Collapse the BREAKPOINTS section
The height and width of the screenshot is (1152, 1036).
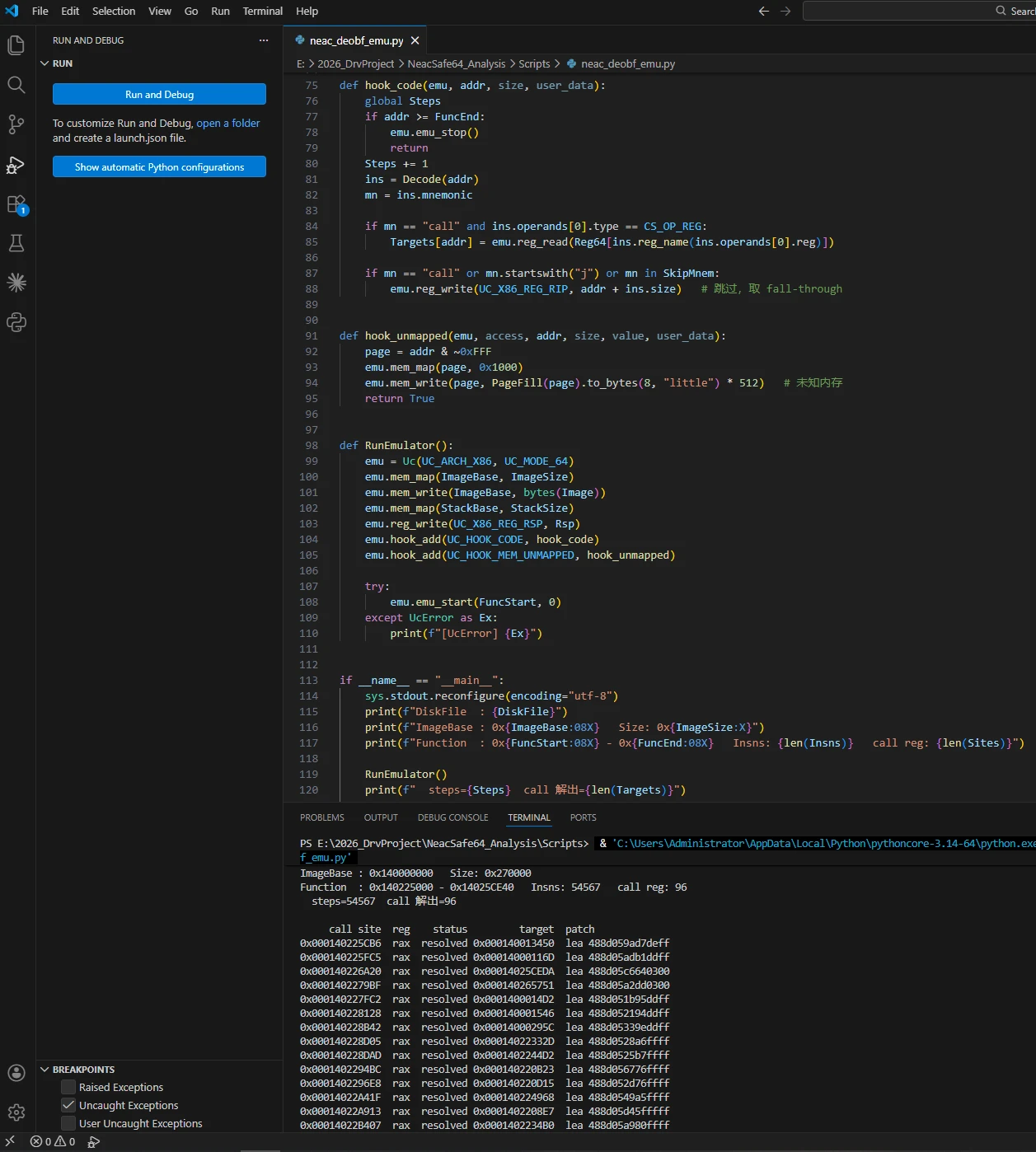click(77, 1069)
